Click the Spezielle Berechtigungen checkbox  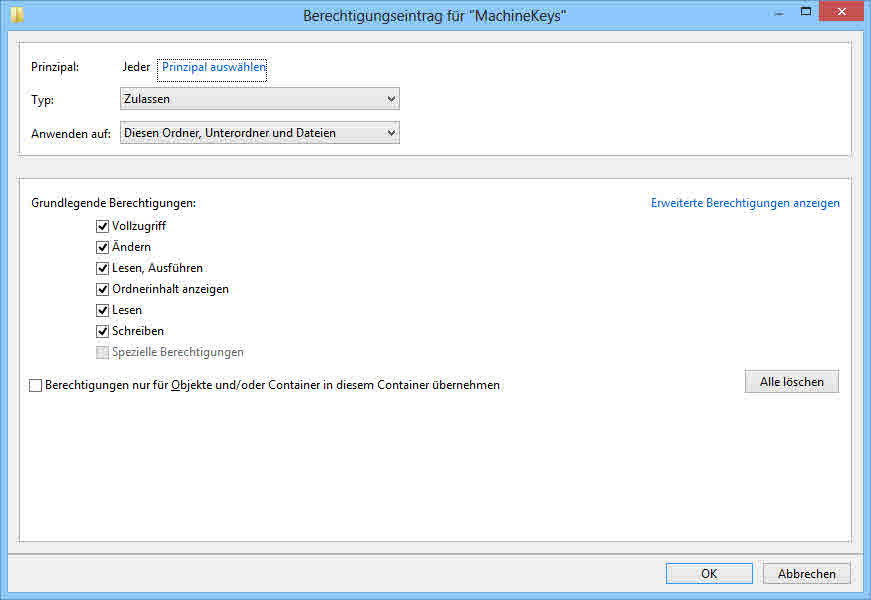(x=102, y=352)
